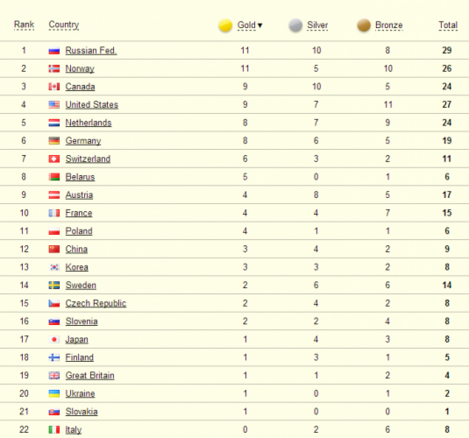The width and height of the screenshot is (469, 438).
Task: Open the United States country link
Action: click(92, 105)
